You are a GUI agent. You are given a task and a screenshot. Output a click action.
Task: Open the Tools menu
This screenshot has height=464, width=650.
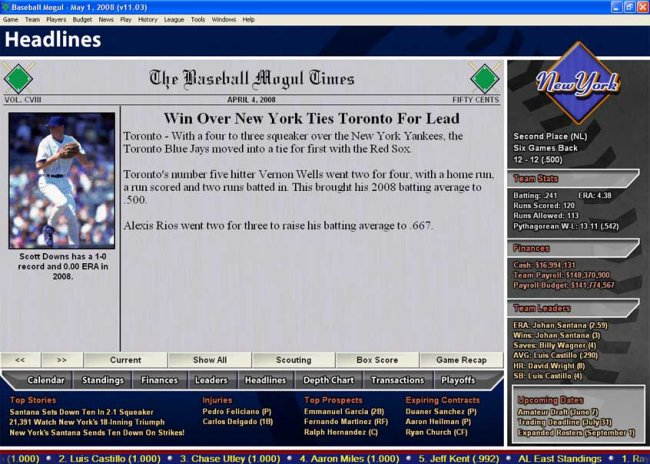coord(198,19)
